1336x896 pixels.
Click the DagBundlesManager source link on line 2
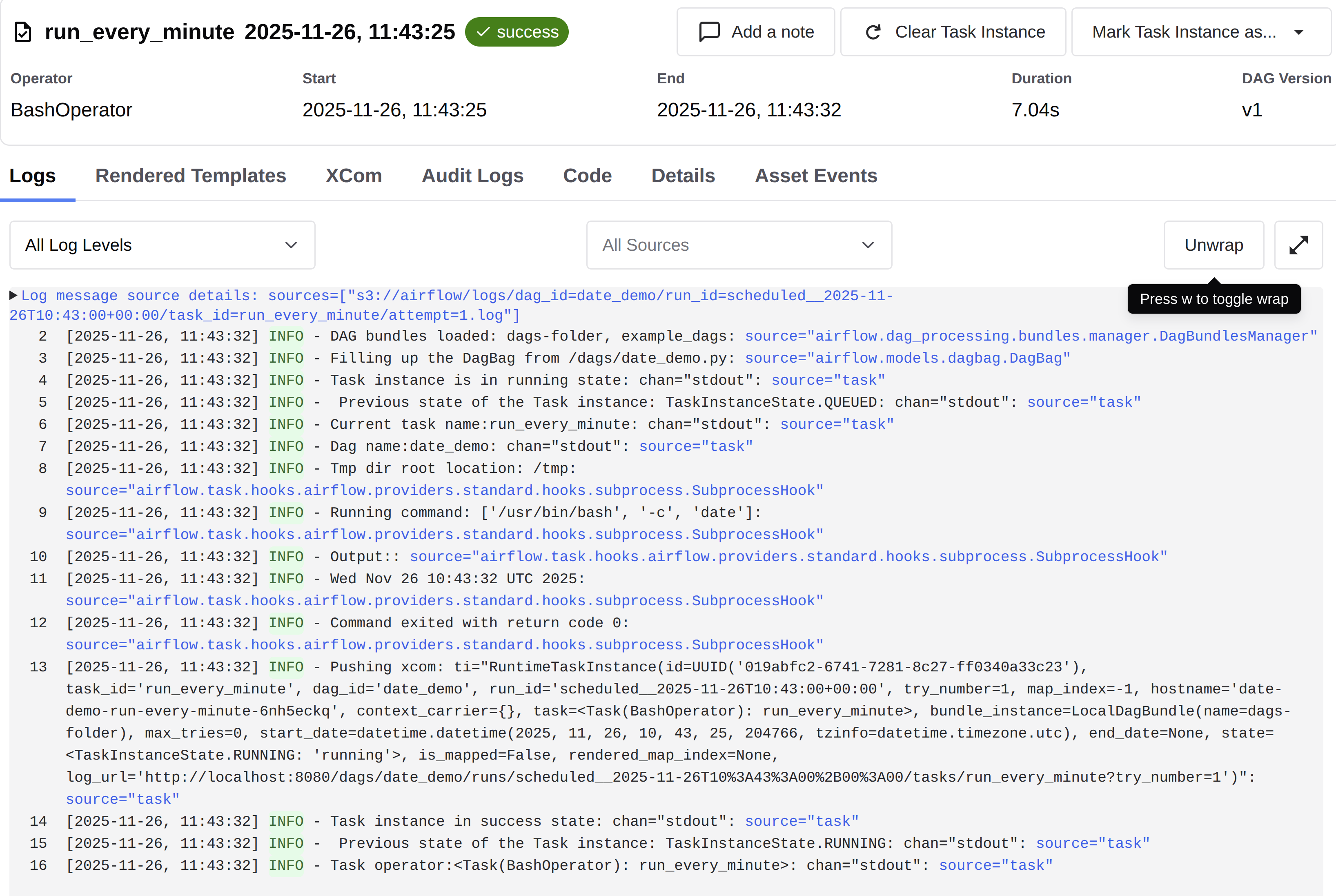[x=1031, y=336]
